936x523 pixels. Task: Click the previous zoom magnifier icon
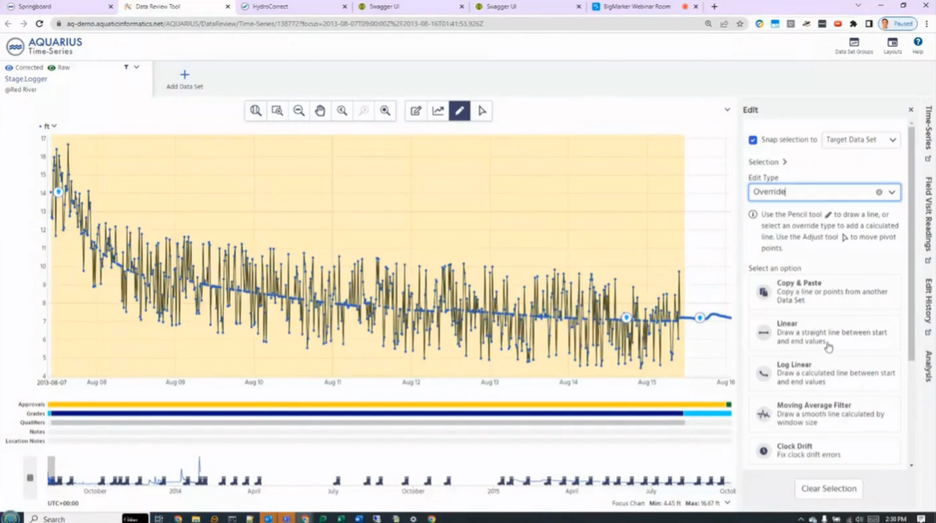342,110
